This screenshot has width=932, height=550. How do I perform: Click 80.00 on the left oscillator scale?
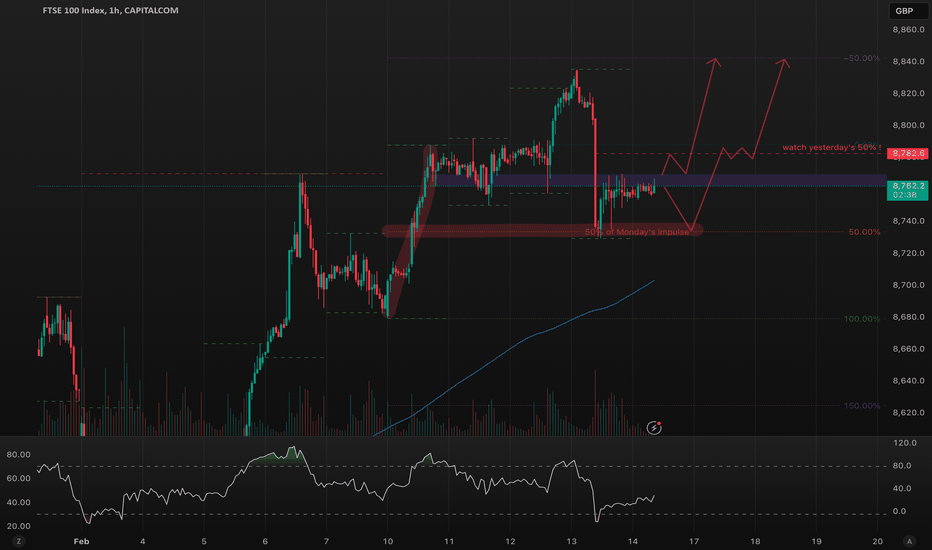18,454
